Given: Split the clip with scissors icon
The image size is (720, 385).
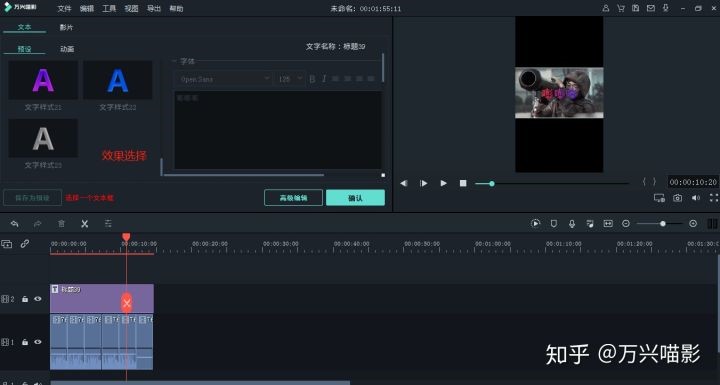Looking at the screenshot, I should point(84,224).
